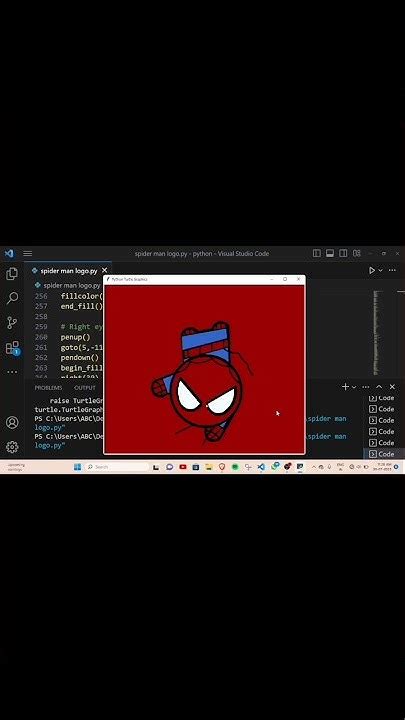
Task: Open editor More Actions ellipsis next to run
Action: (392, 270)
